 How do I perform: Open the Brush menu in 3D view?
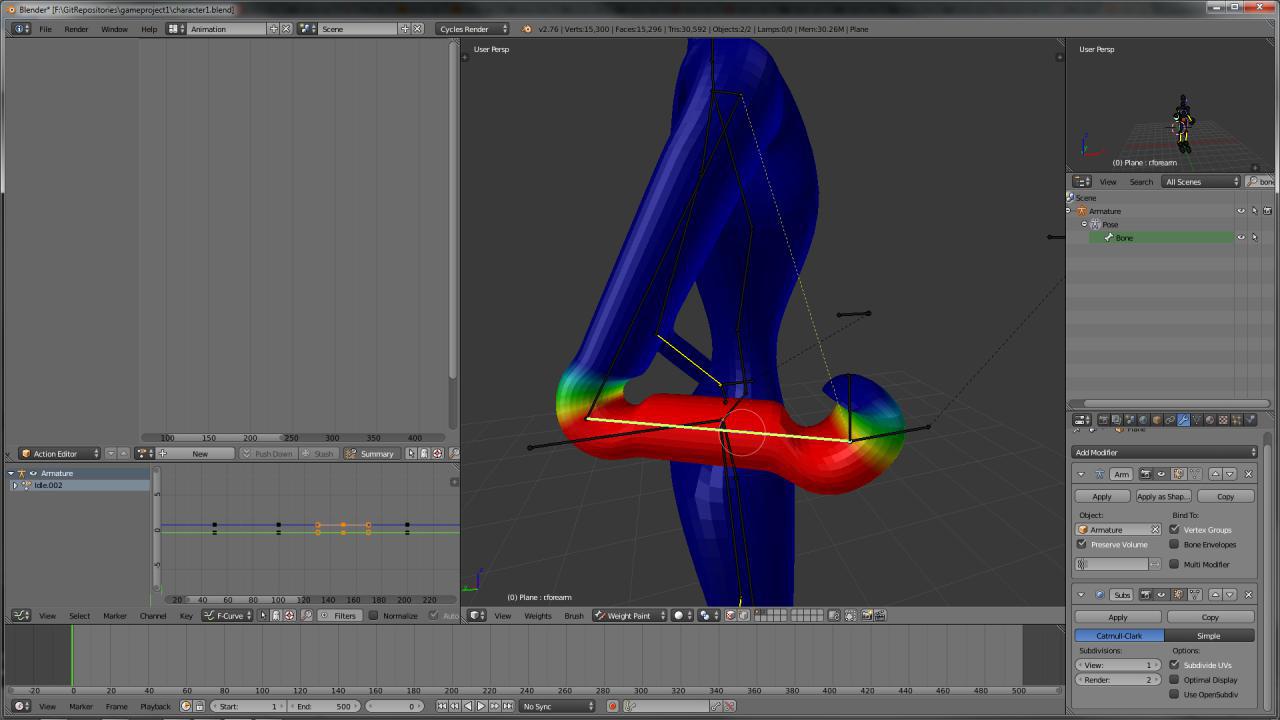pyautogui.click(x=574, y=615)
